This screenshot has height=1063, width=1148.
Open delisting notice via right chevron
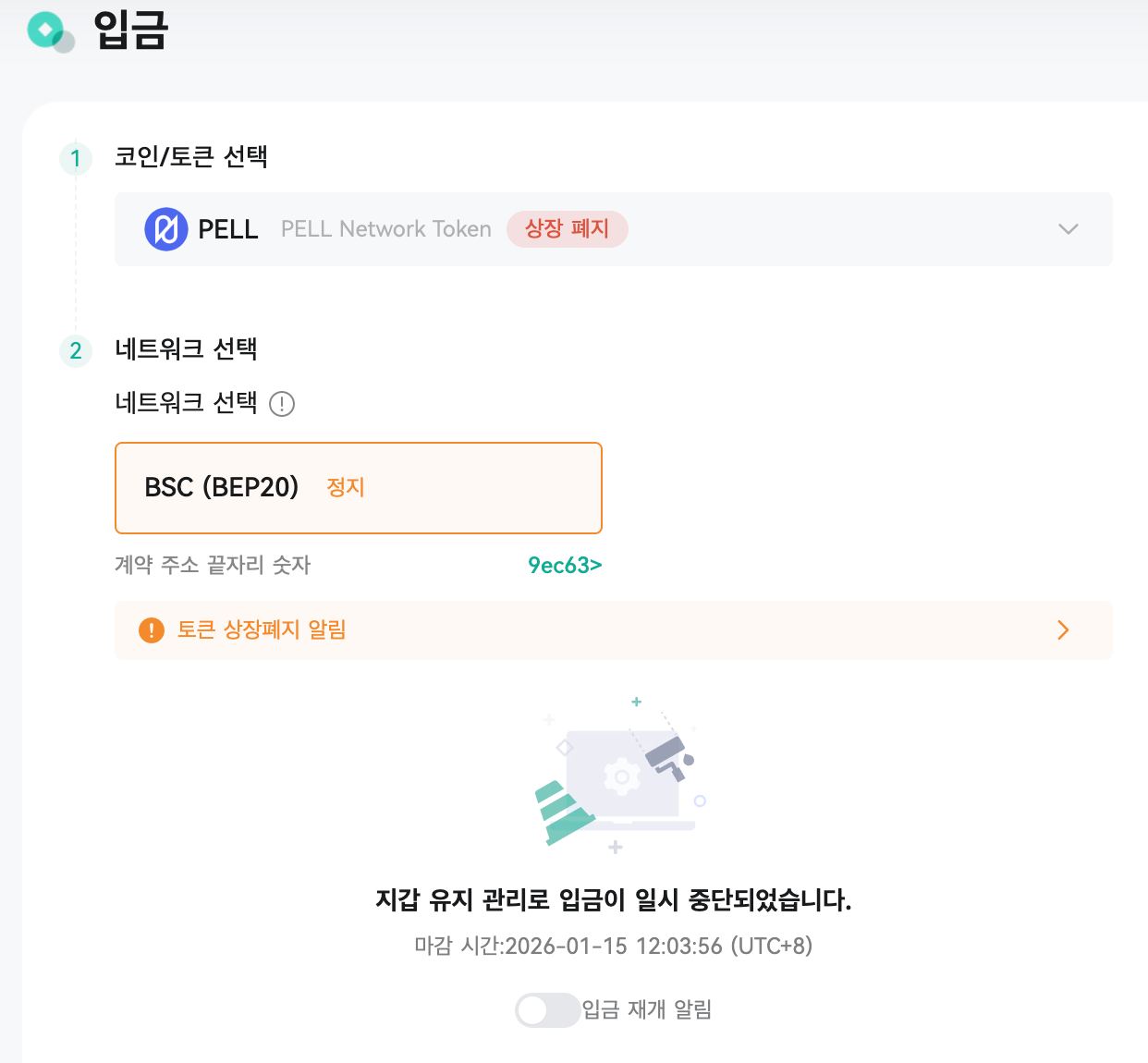point(1063,630)
